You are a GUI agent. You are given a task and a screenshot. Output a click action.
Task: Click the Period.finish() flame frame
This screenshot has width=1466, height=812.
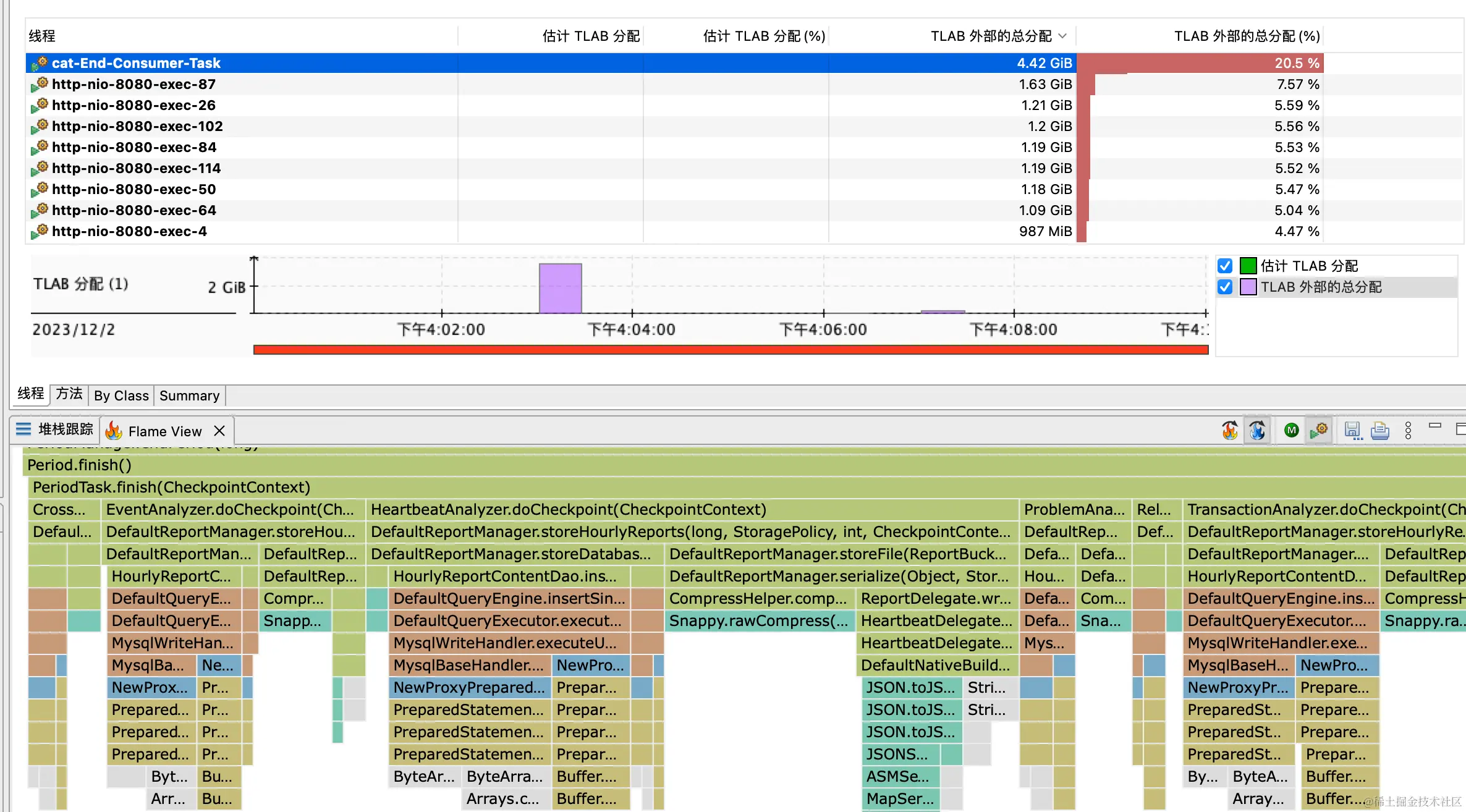[x=744, y=465]
